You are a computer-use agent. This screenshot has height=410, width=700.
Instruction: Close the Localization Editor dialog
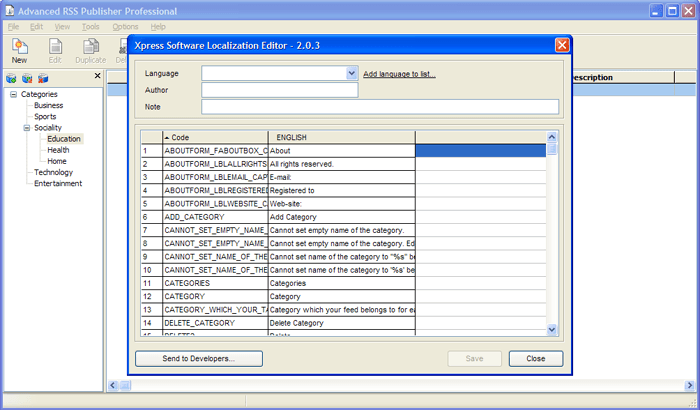pyautogui.click(x=562, y=45)
